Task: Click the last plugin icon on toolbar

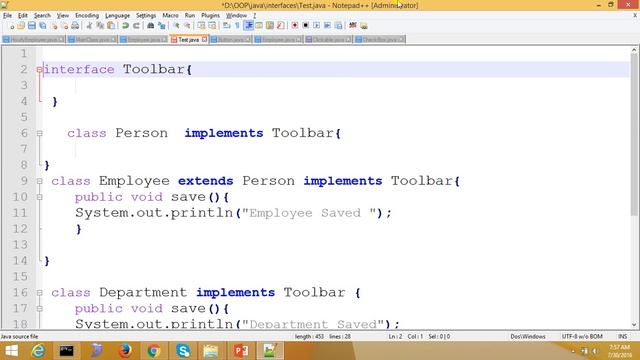Action: click(x=364, y=26)
